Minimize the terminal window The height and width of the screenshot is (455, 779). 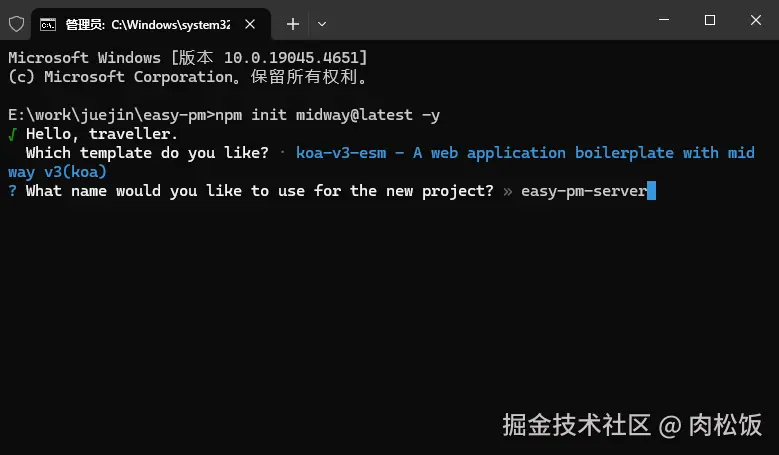coord(662,20)
